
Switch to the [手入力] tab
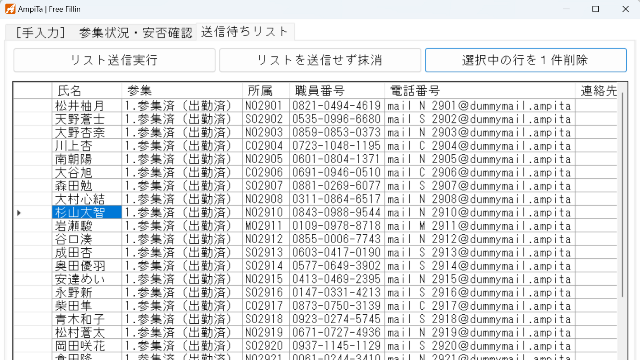(40, 32)
